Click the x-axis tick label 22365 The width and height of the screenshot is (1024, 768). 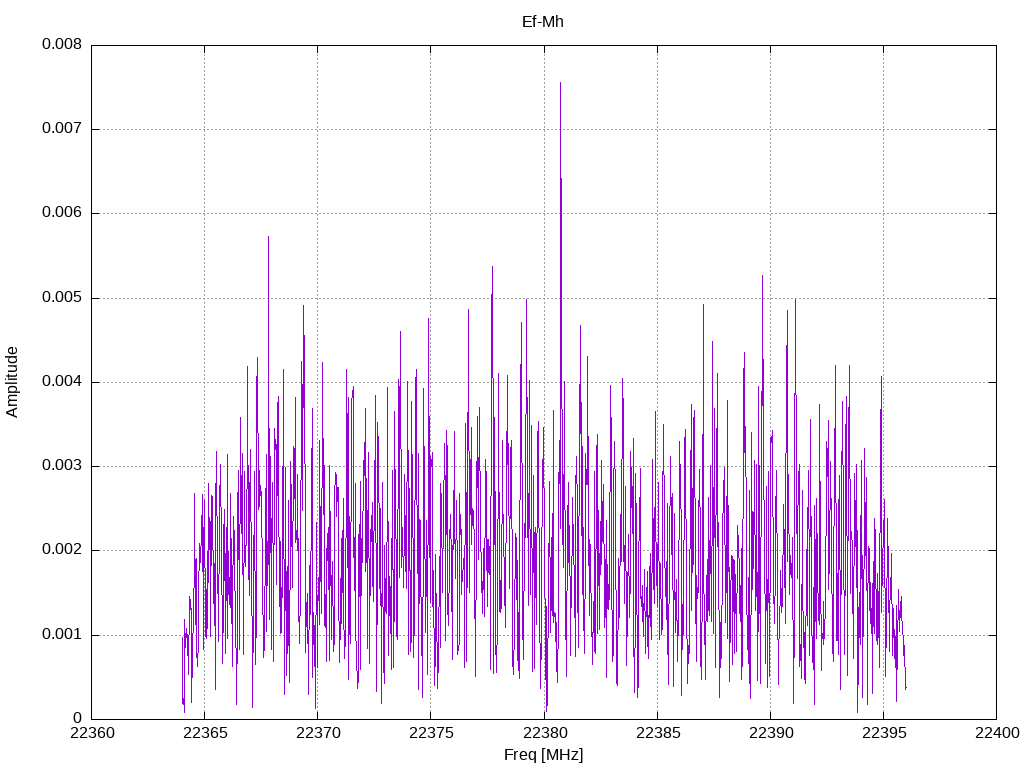[x=204, y=733]
